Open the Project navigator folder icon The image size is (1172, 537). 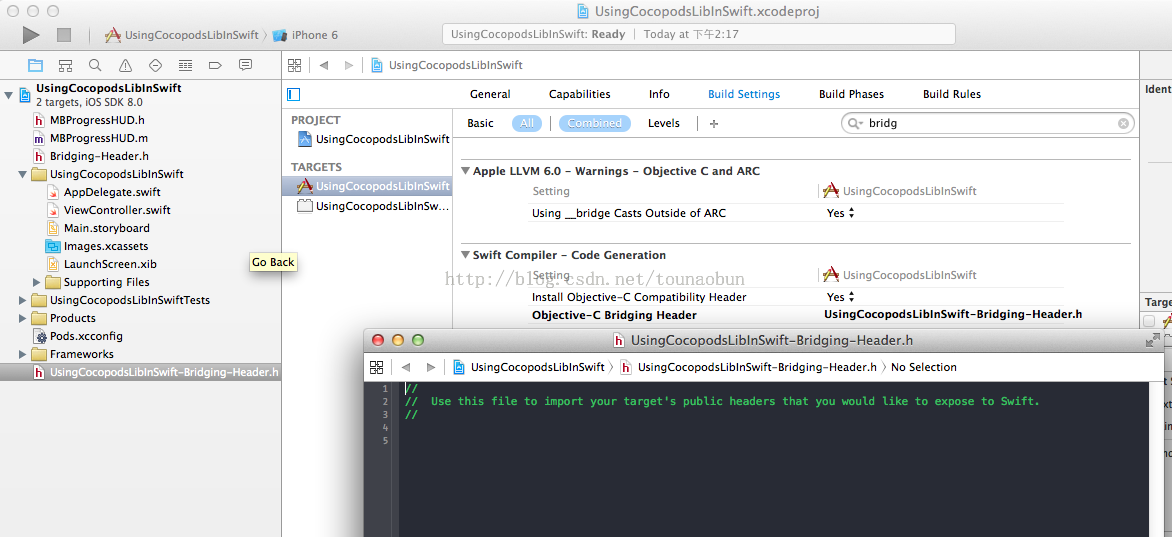coord(35,65)
